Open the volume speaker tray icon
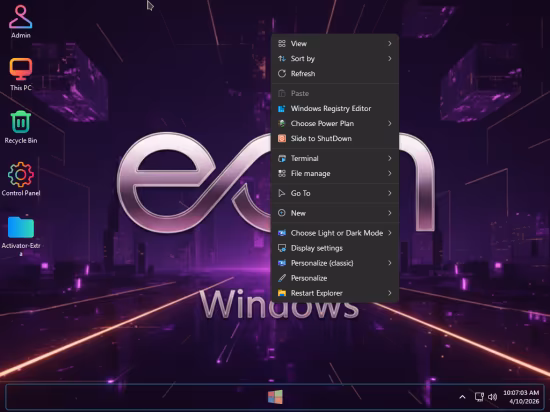The width and height of the screenshot is (550, 412). click(x=492, y=397)
